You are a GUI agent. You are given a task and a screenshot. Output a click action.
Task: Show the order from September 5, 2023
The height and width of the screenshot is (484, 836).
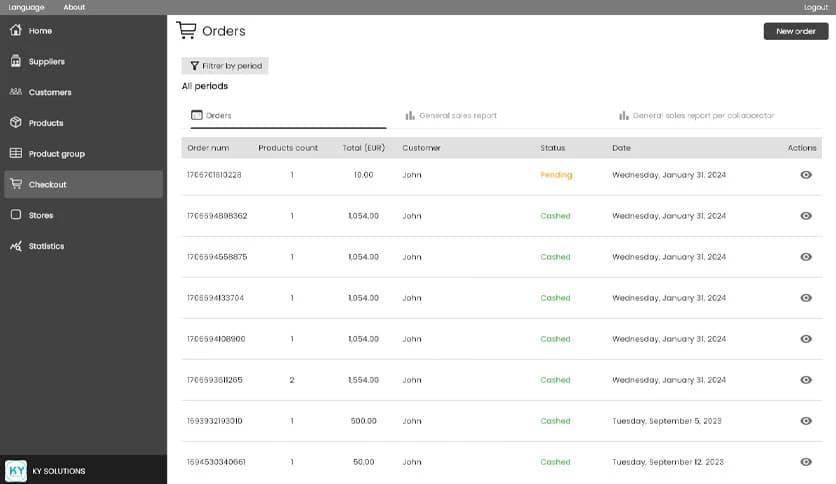(x=805, y=421)
